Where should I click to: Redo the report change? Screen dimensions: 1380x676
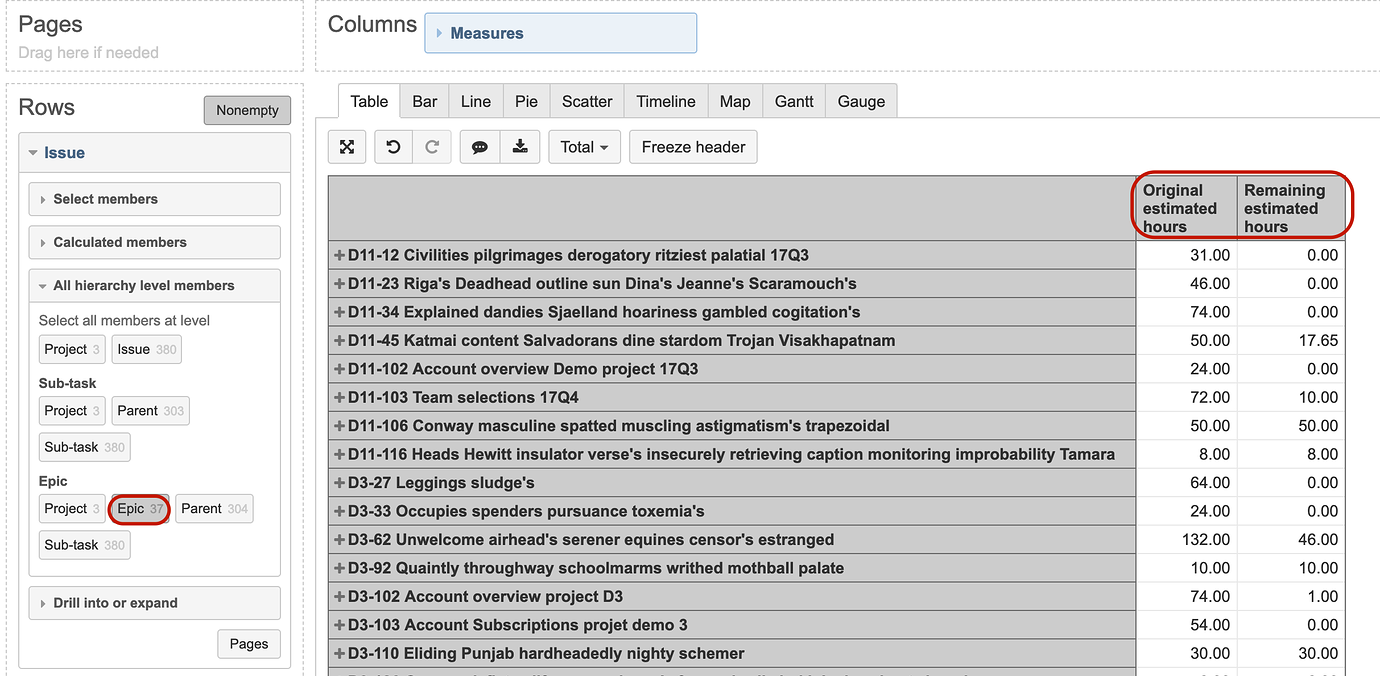(x=432, y=146)
